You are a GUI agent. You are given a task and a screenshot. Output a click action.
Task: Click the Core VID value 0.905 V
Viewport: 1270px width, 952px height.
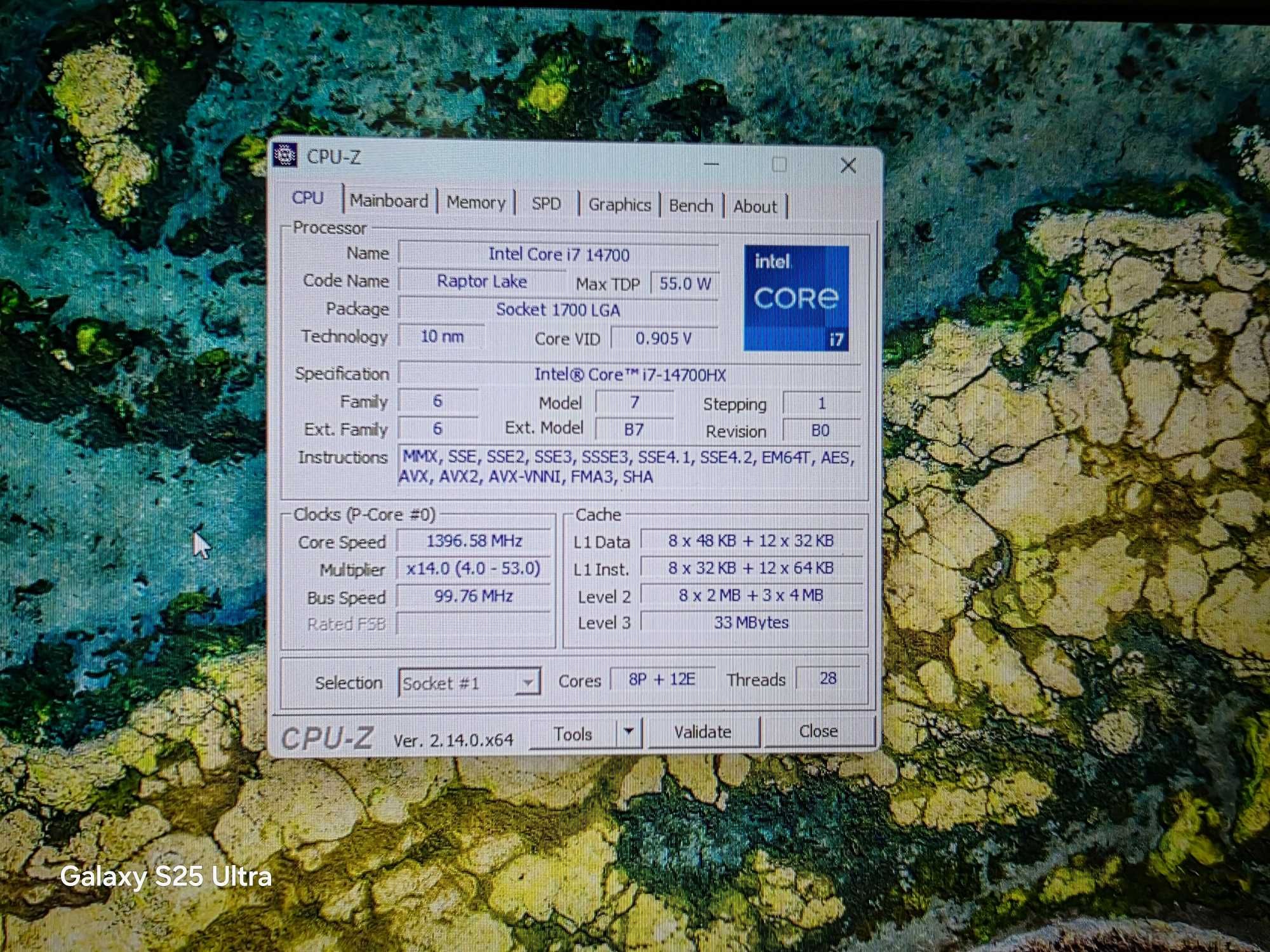664,338
